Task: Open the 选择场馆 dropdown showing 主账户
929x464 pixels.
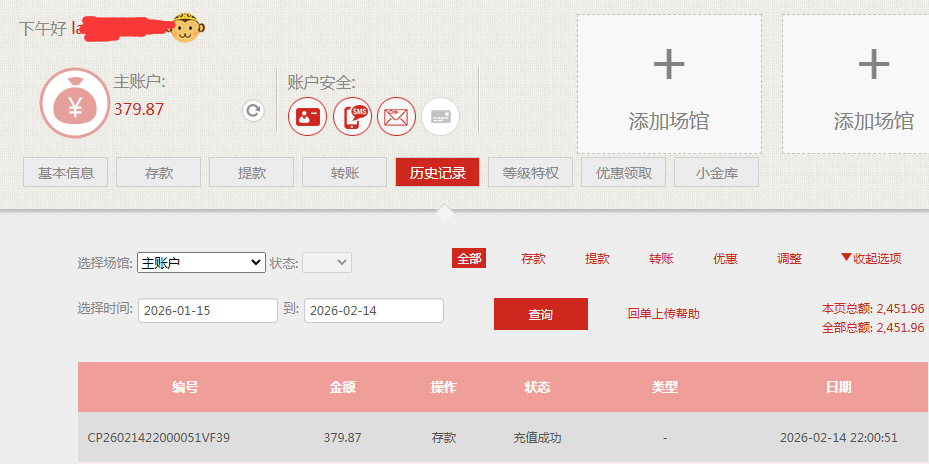Action: coord(201,263)
